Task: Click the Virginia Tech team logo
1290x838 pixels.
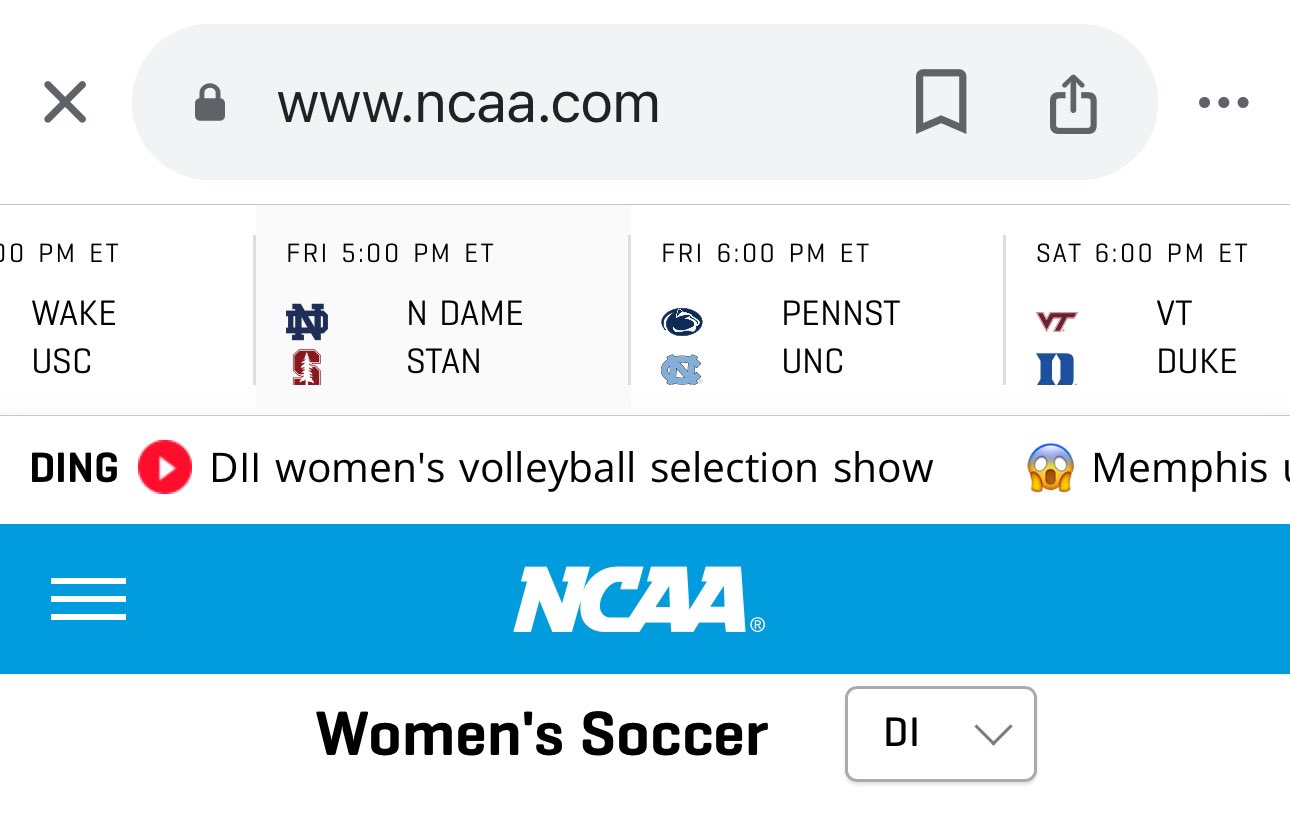Action: coord(1056,321)
